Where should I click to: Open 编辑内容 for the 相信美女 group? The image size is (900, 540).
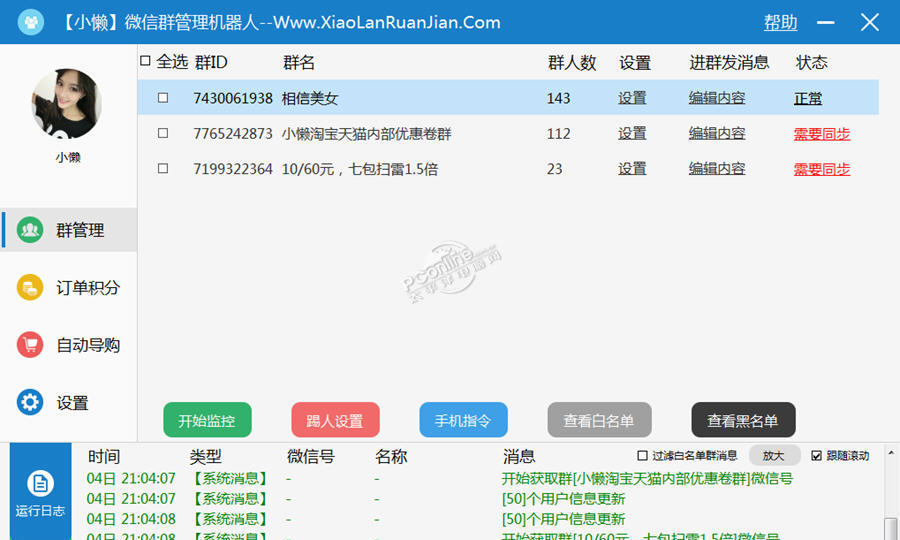pos(716,98)
